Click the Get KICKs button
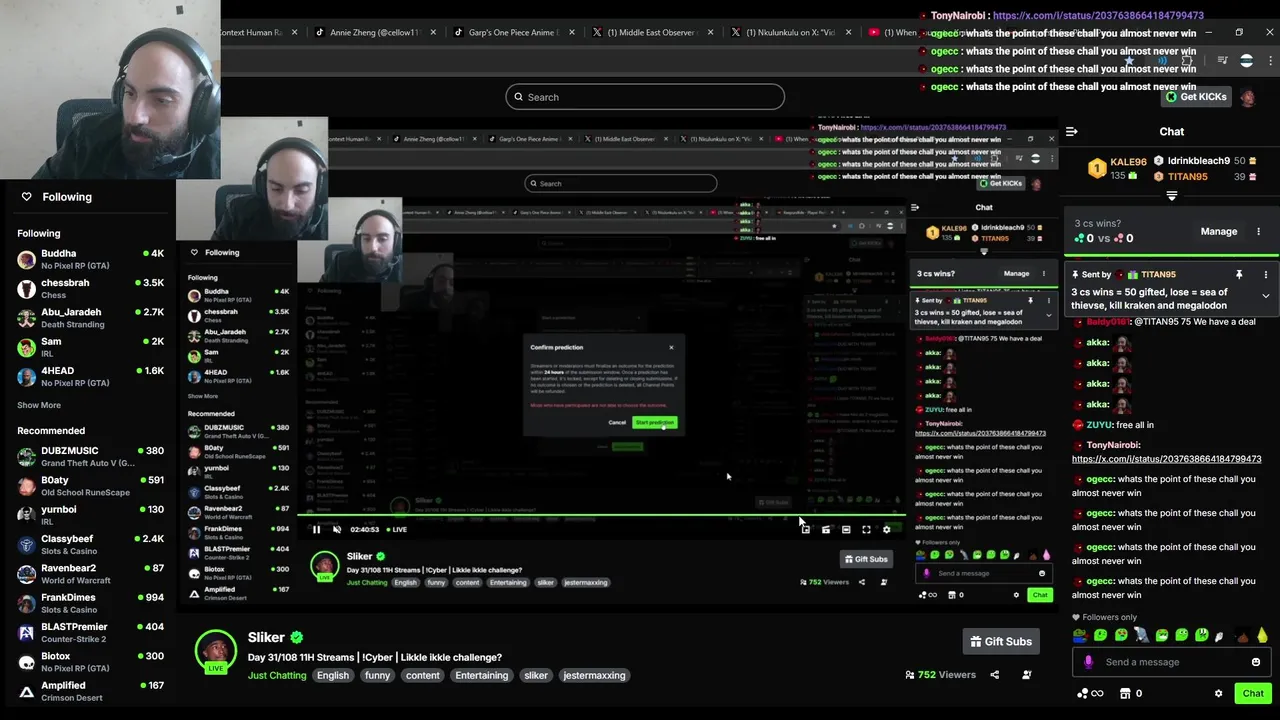The image size is (1280, 720). click(x=1195, y=97)
